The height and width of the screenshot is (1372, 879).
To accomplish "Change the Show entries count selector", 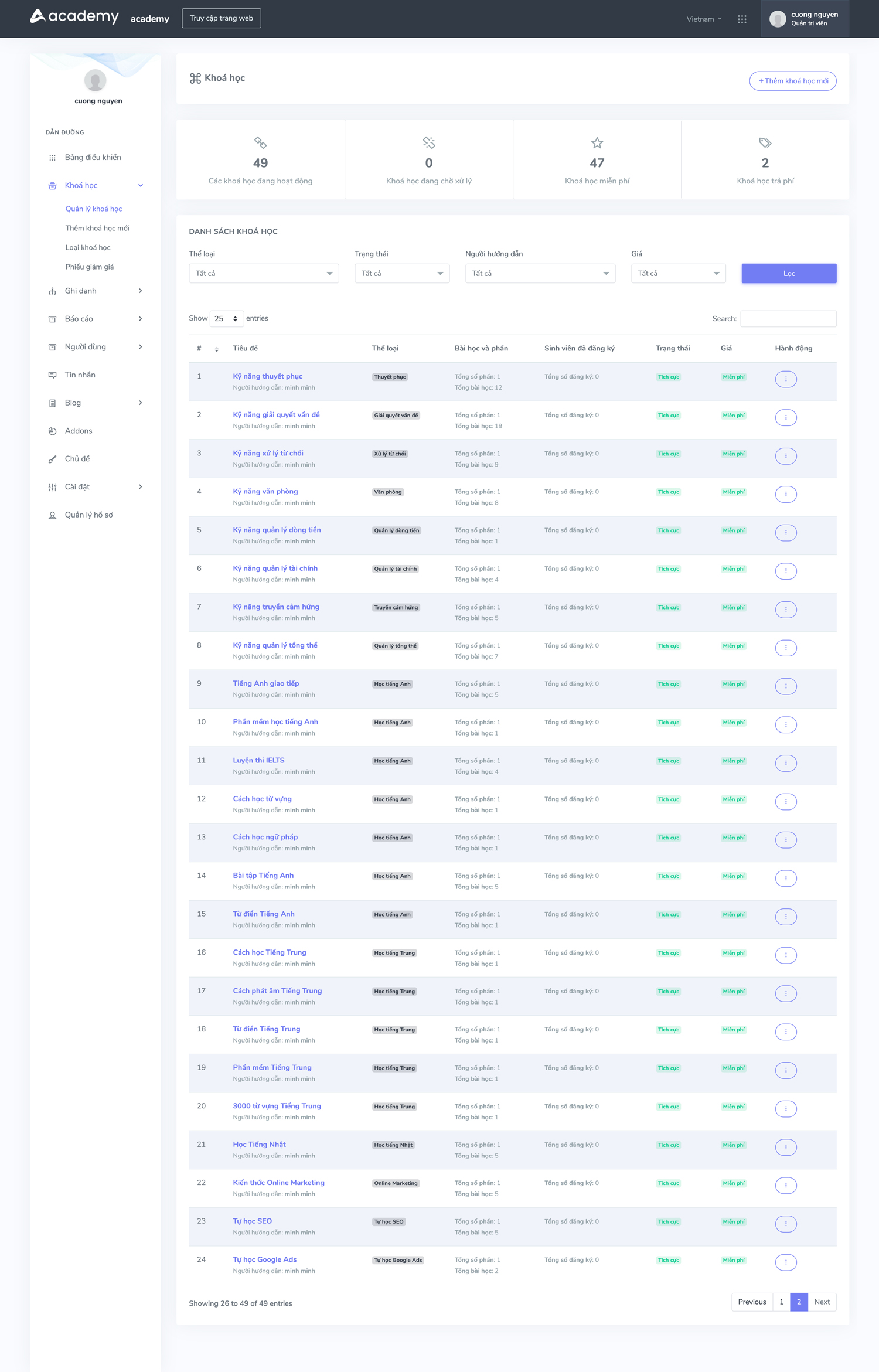I will [x=226, y=319].
